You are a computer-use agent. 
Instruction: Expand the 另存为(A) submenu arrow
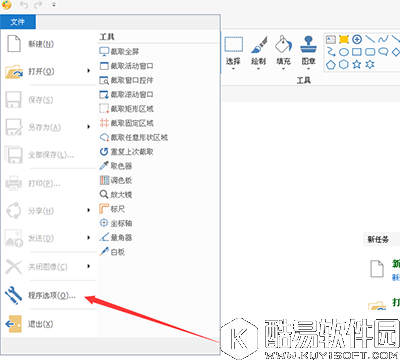pos(88,127)
